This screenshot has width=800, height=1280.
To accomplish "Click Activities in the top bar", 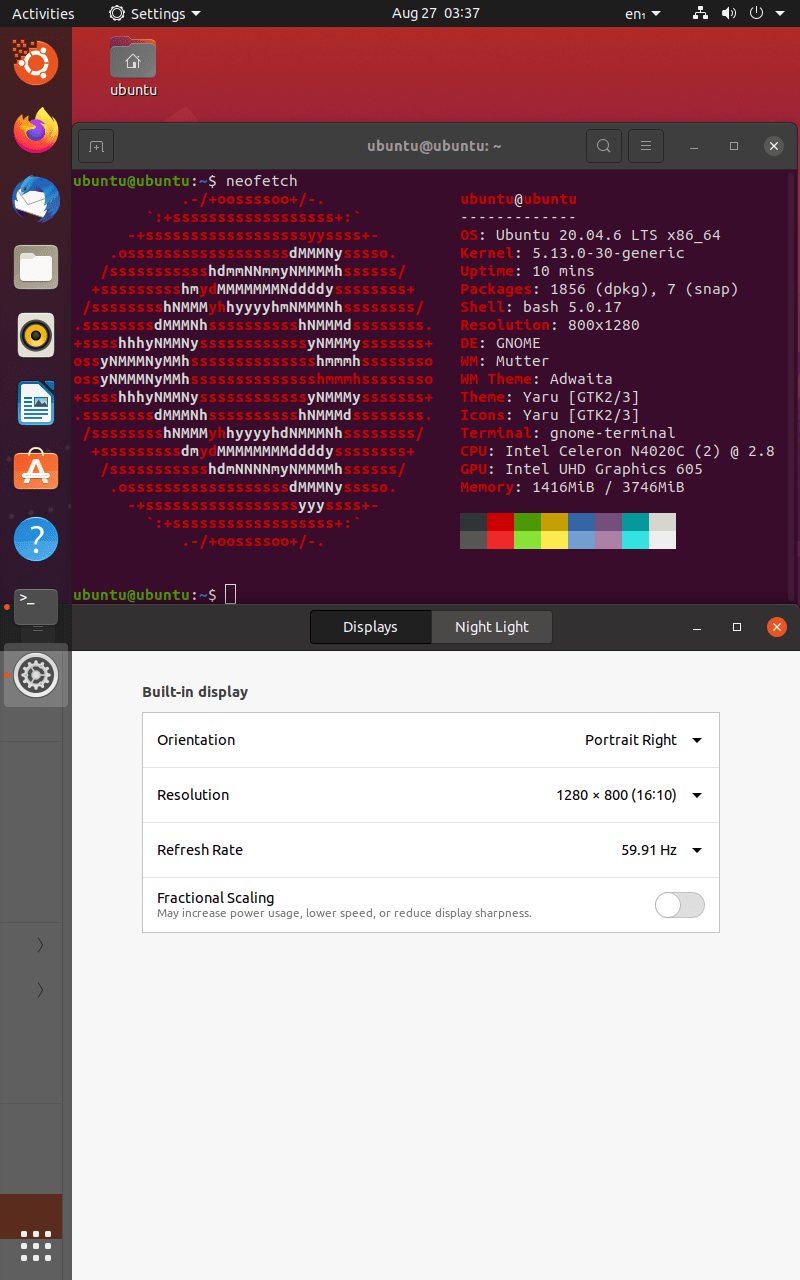I will [43, 13].
